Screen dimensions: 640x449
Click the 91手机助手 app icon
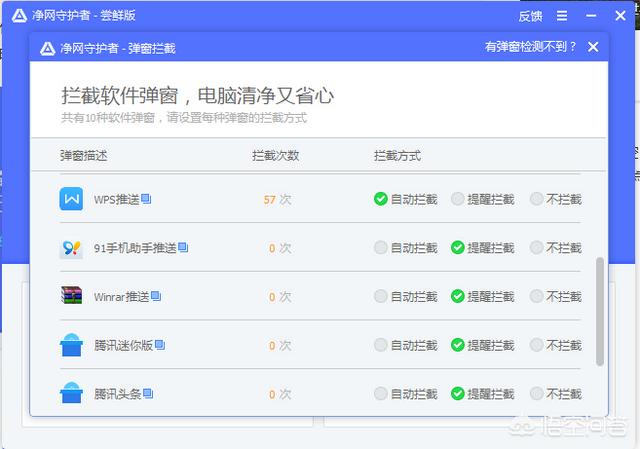pyautogui.click(x=71, y=248)
